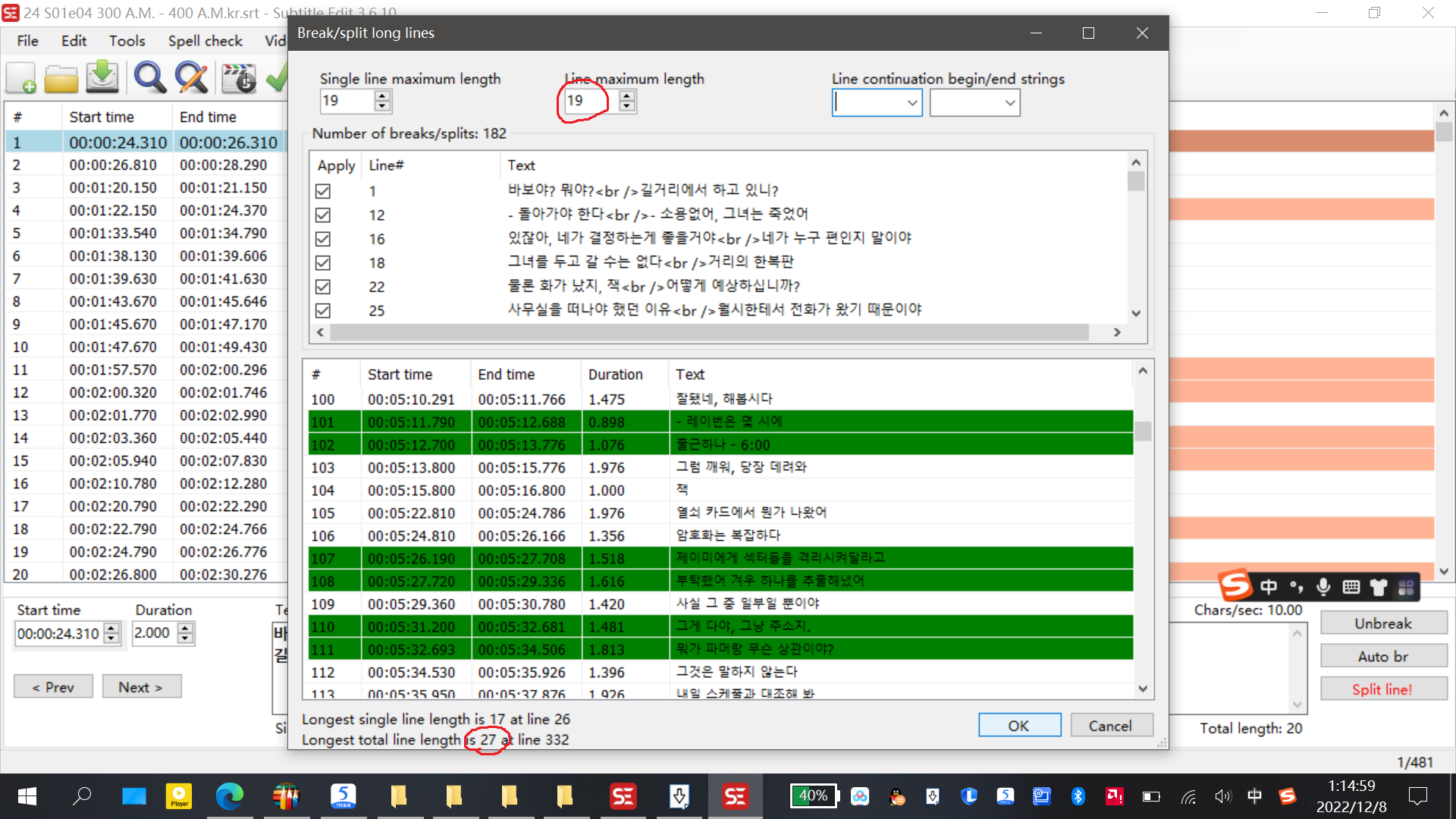
Task: Click the Save subtitle icon
Action: coord(102,77)
